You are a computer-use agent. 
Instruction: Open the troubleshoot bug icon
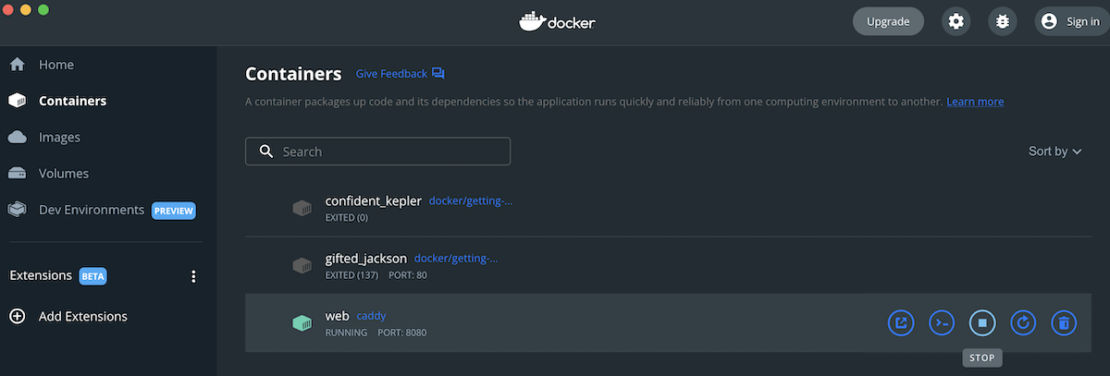[1002, 21]
